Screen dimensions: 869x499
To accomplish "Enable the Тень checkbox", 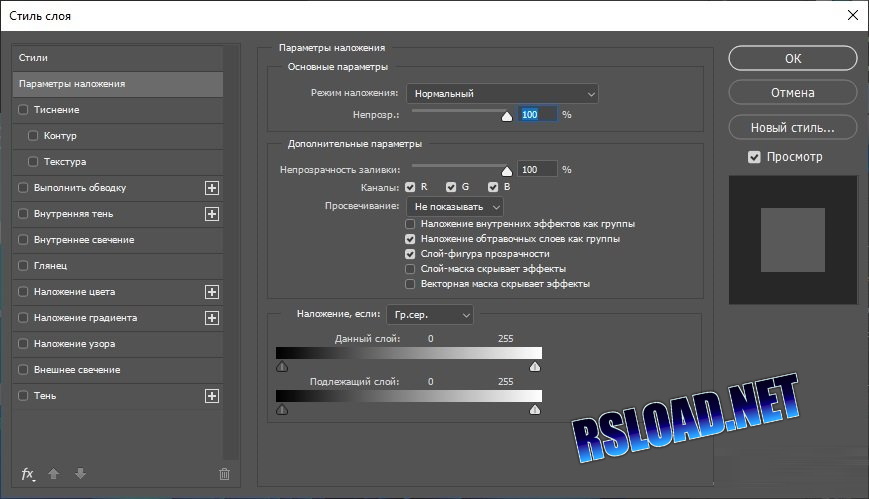I will tap(23, 396).
